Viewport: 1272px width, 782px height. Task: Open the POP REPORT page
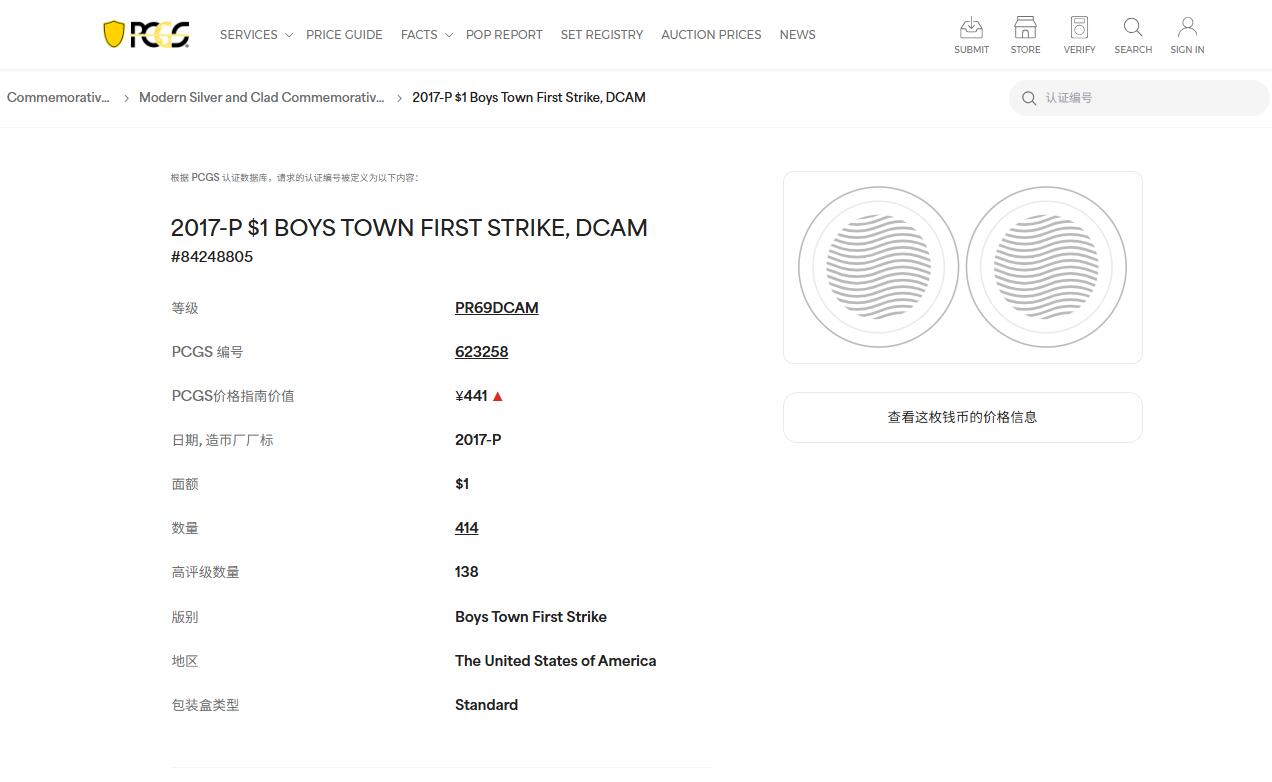[x=504, y=34]
